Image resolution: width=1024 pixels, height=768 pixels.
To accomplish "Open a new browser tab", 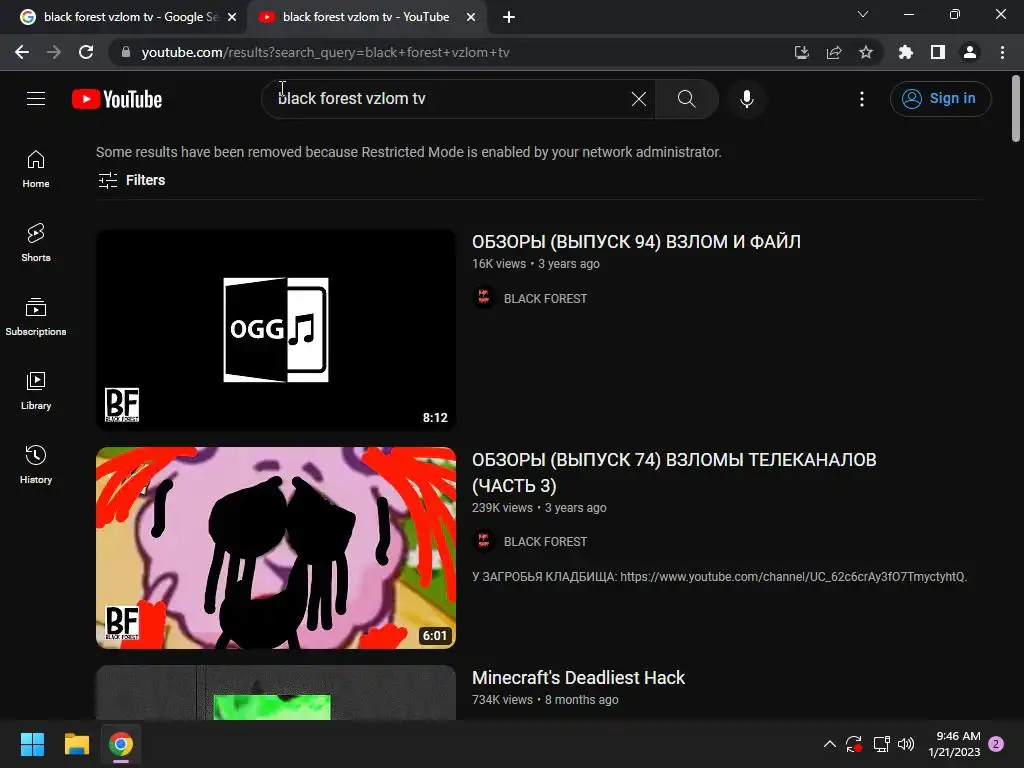I will (509, 17).
